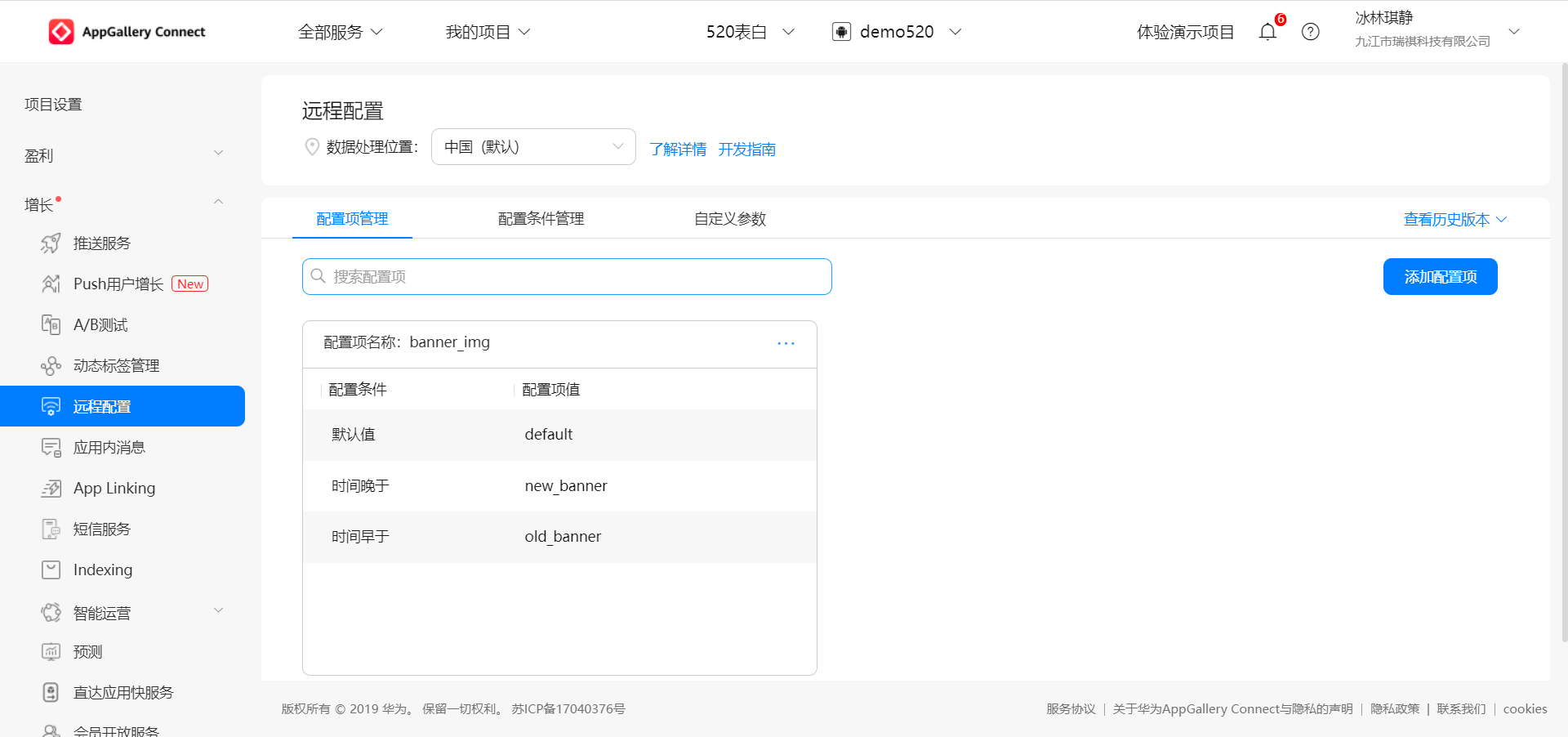Expand the user account menu arrow
Image resolution: width=1568 pixels, height=737 pixels.
[1513, 31]
